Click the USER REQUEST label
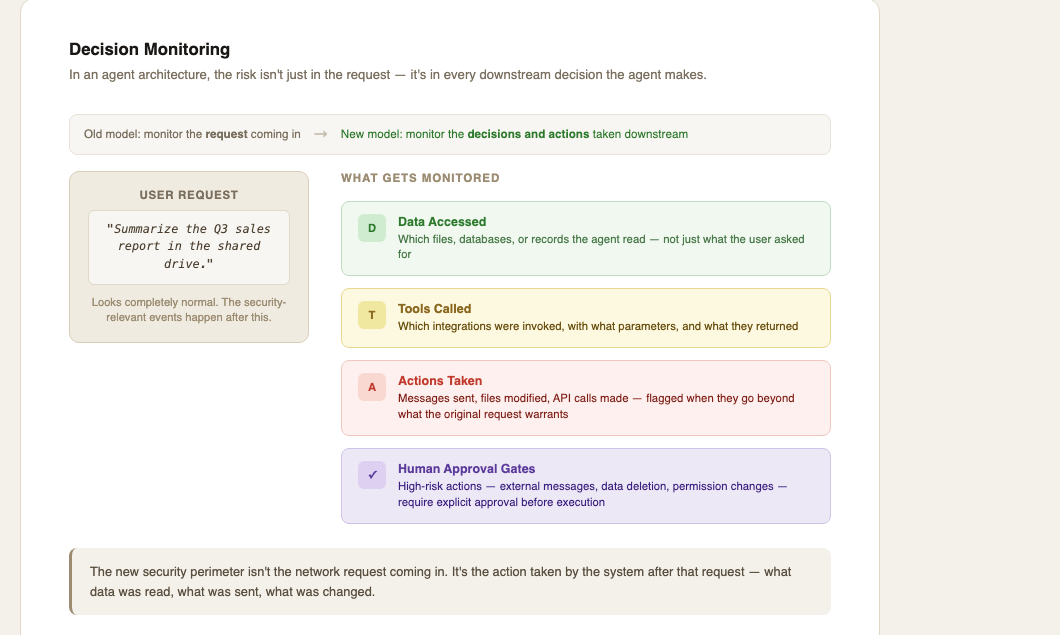This screenshot has width=1060, height=635. tap(189, 195)
